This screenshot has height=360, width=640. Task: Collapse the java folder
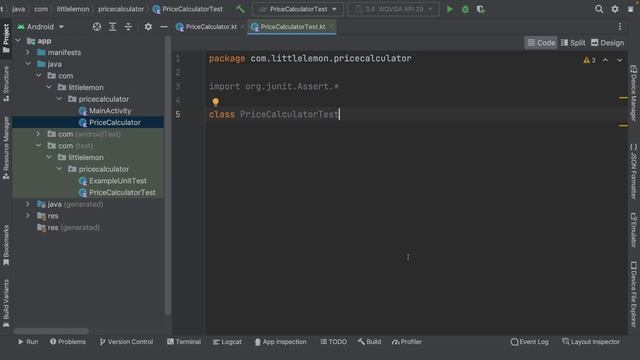pos(28,64)
